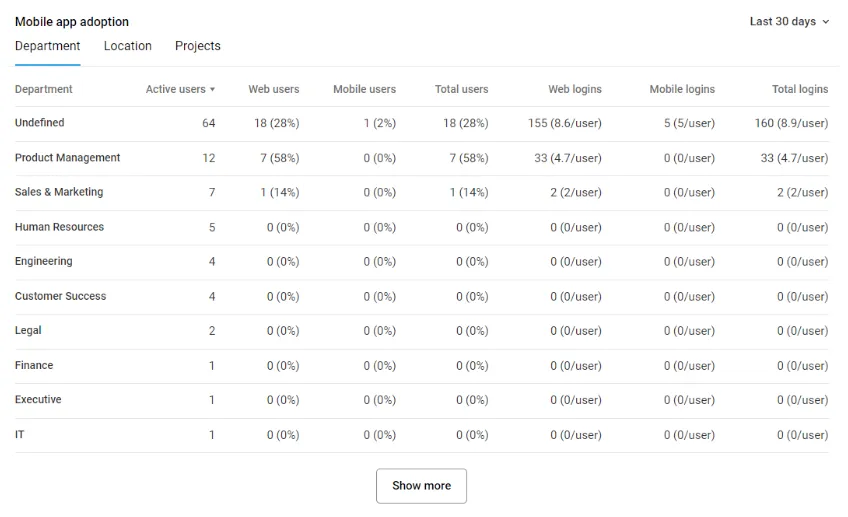848x517 pixels.
Task: Sort by Mobile users column header
Action: [x=364, y=89]
